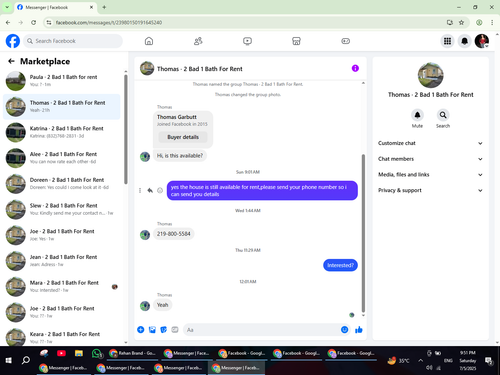Open the Watch video icon
The image size is (500, 375).
point(247,41)
